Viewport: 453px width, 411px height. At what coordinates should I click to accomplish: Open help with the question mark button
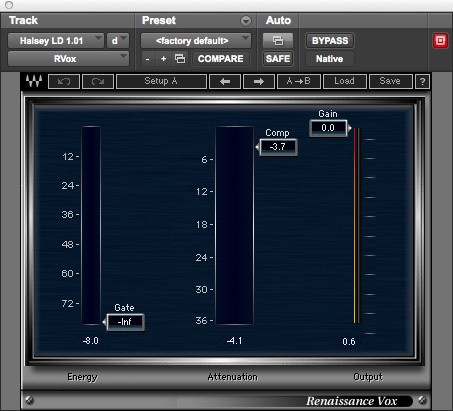(422, 81)
